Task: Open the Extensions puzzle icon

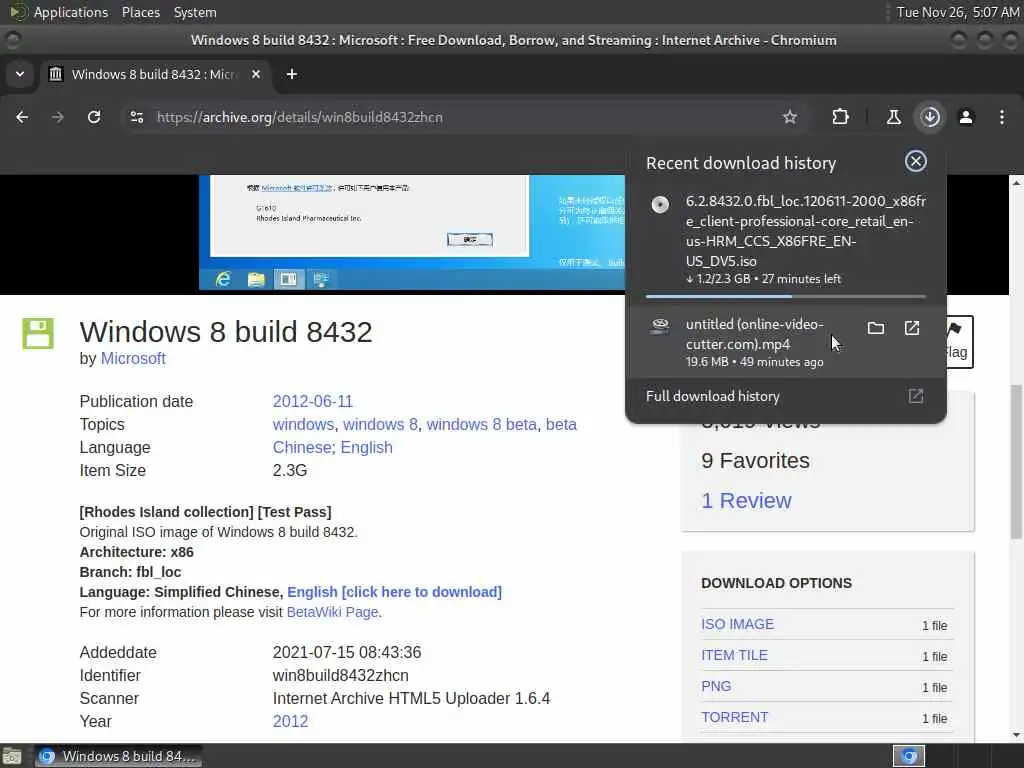Action: (840, 117)
